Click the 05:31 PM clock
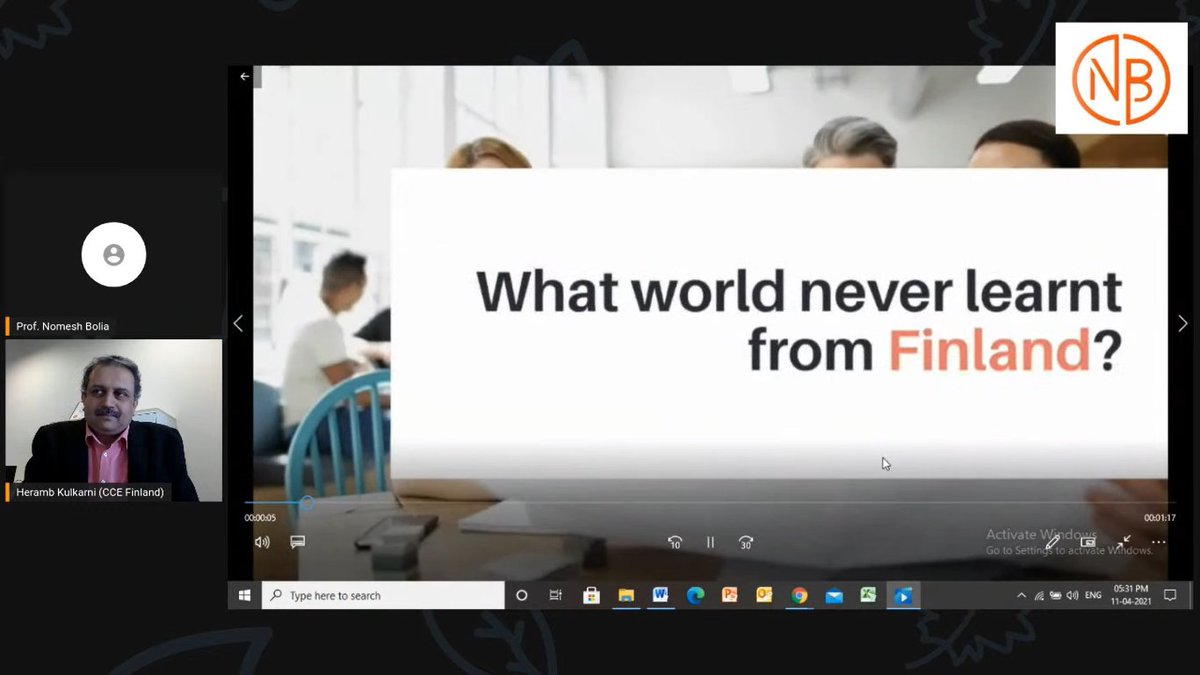The width and height of the screenshot is (1200, 675). tap(1130, 589)
